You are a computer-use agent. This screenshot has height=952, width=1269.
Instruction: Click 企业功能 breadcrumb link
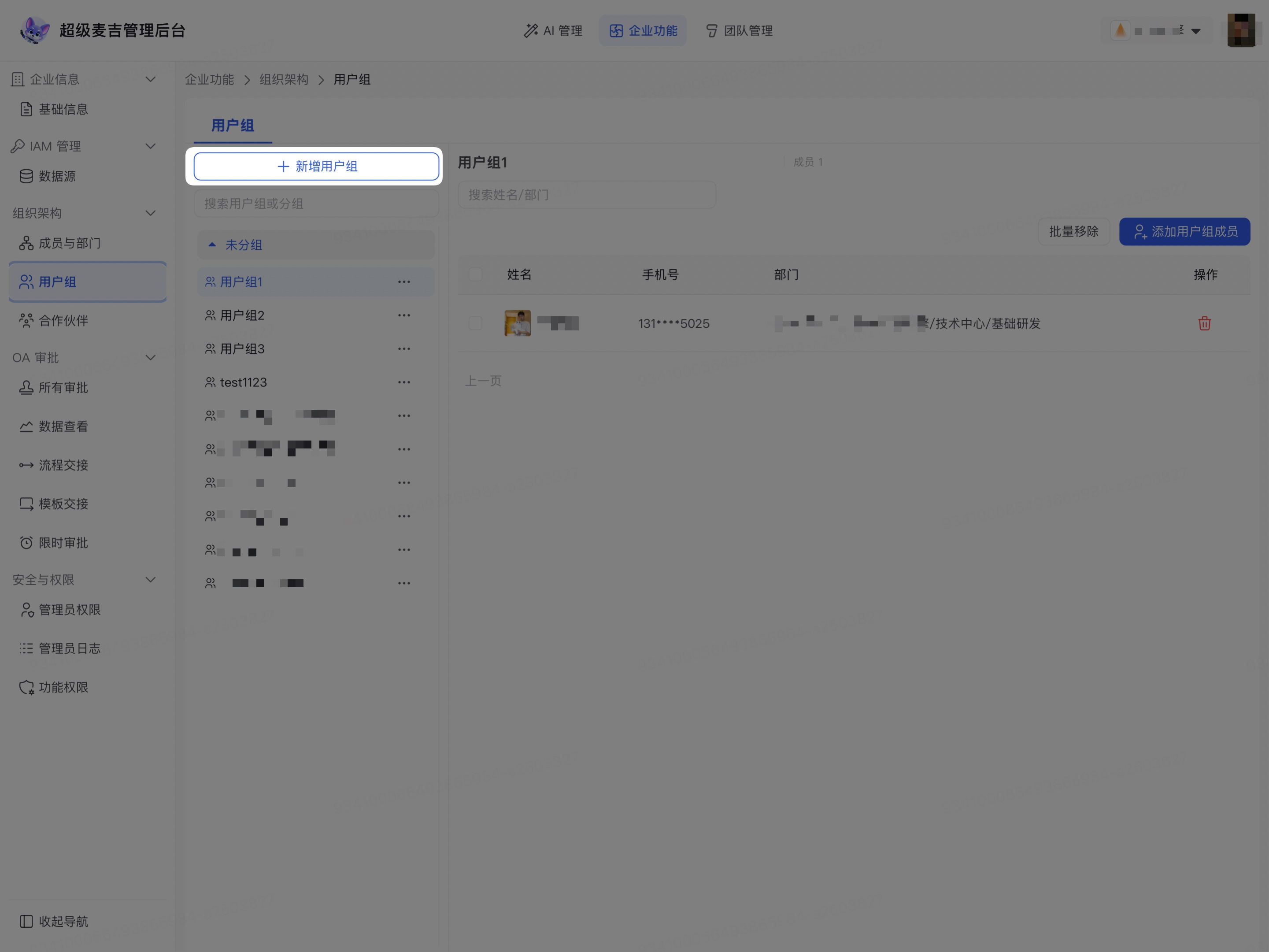click(x=209, y=80)
